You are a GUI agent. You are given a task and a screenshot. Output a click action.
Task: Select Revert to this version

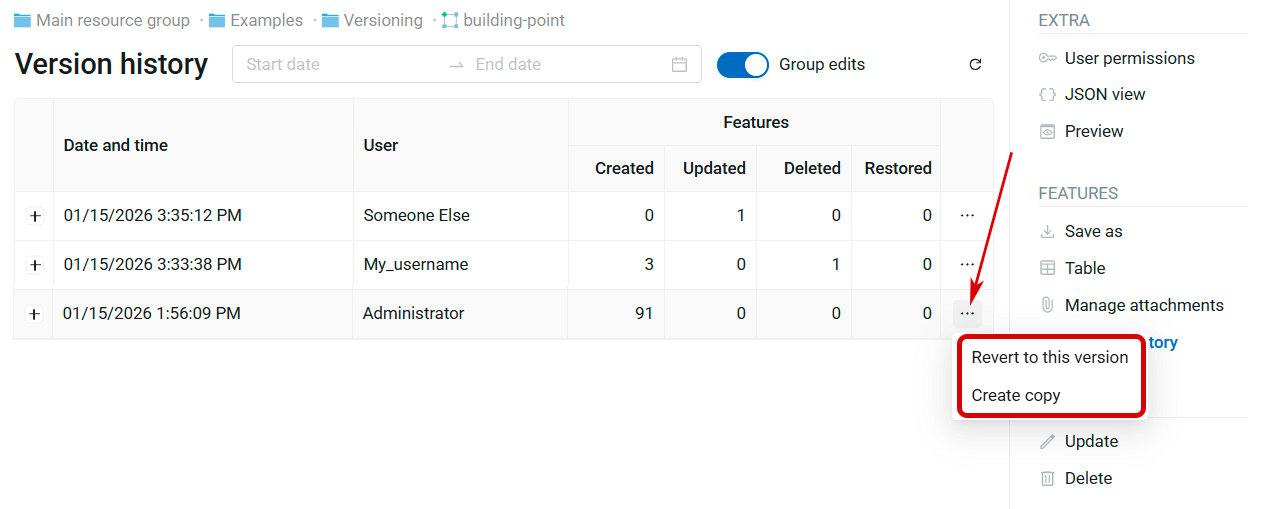(x=1049, y=357)
